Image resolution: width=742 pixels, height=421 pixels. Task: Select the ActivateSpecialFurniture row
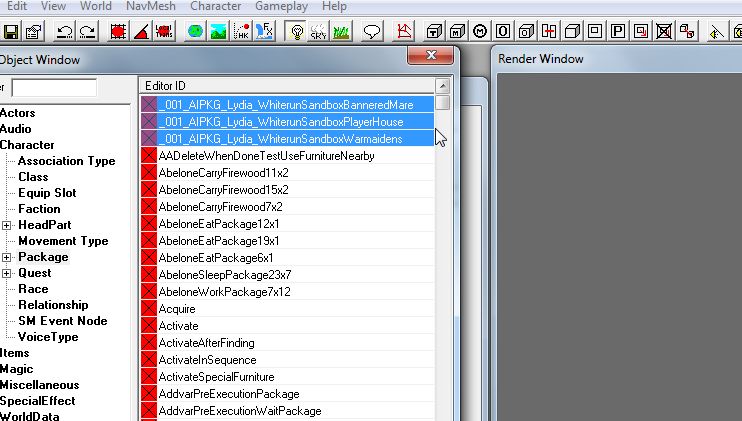coord(287,377)
